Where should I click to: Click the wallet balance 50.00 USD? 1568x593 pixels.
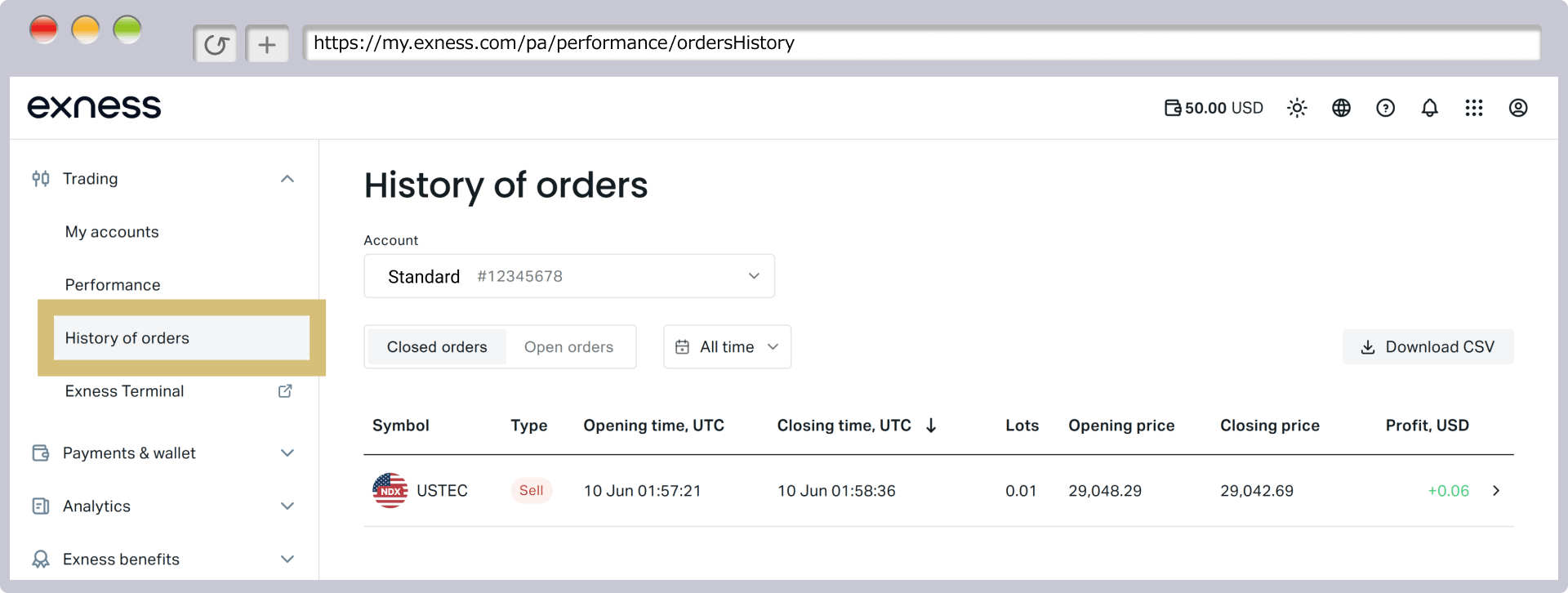tap(1214, 108)
